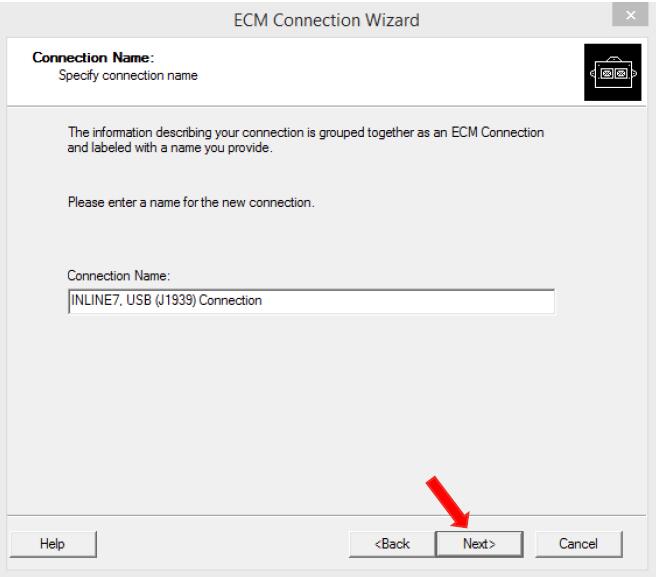
Task: Click the bold Connection Name heading
Action: coord(93,57)
